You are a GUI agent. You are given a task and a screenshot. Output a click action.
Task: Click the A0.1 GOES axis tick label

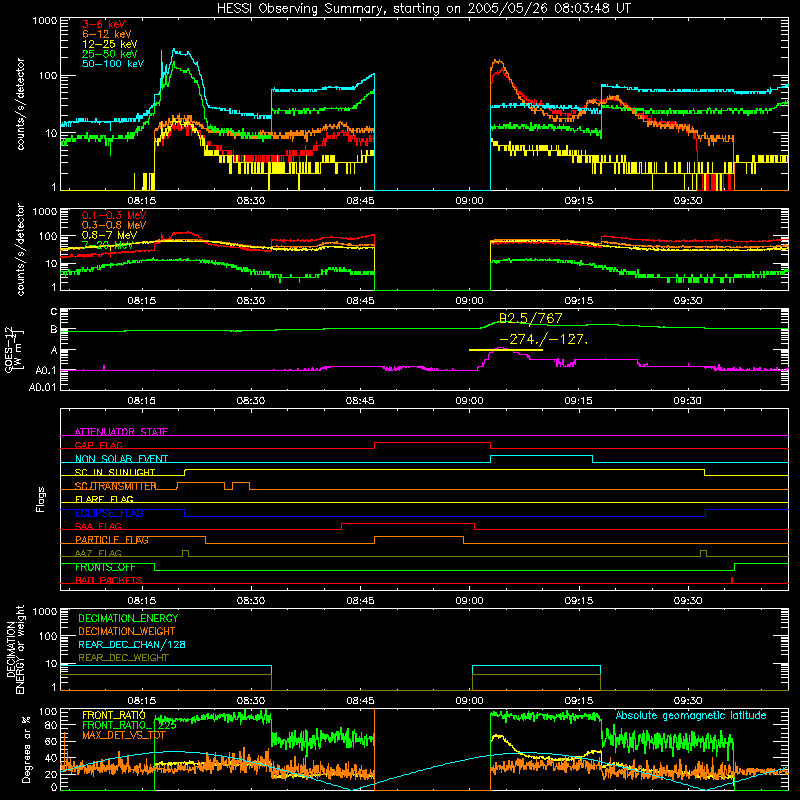click(46, 370)
